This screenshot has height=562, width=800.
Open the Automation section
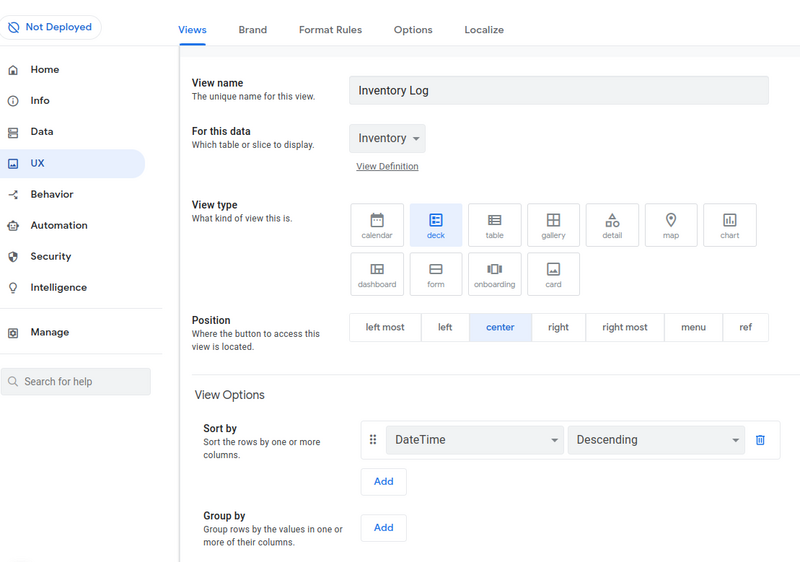[x=59, y=225]
